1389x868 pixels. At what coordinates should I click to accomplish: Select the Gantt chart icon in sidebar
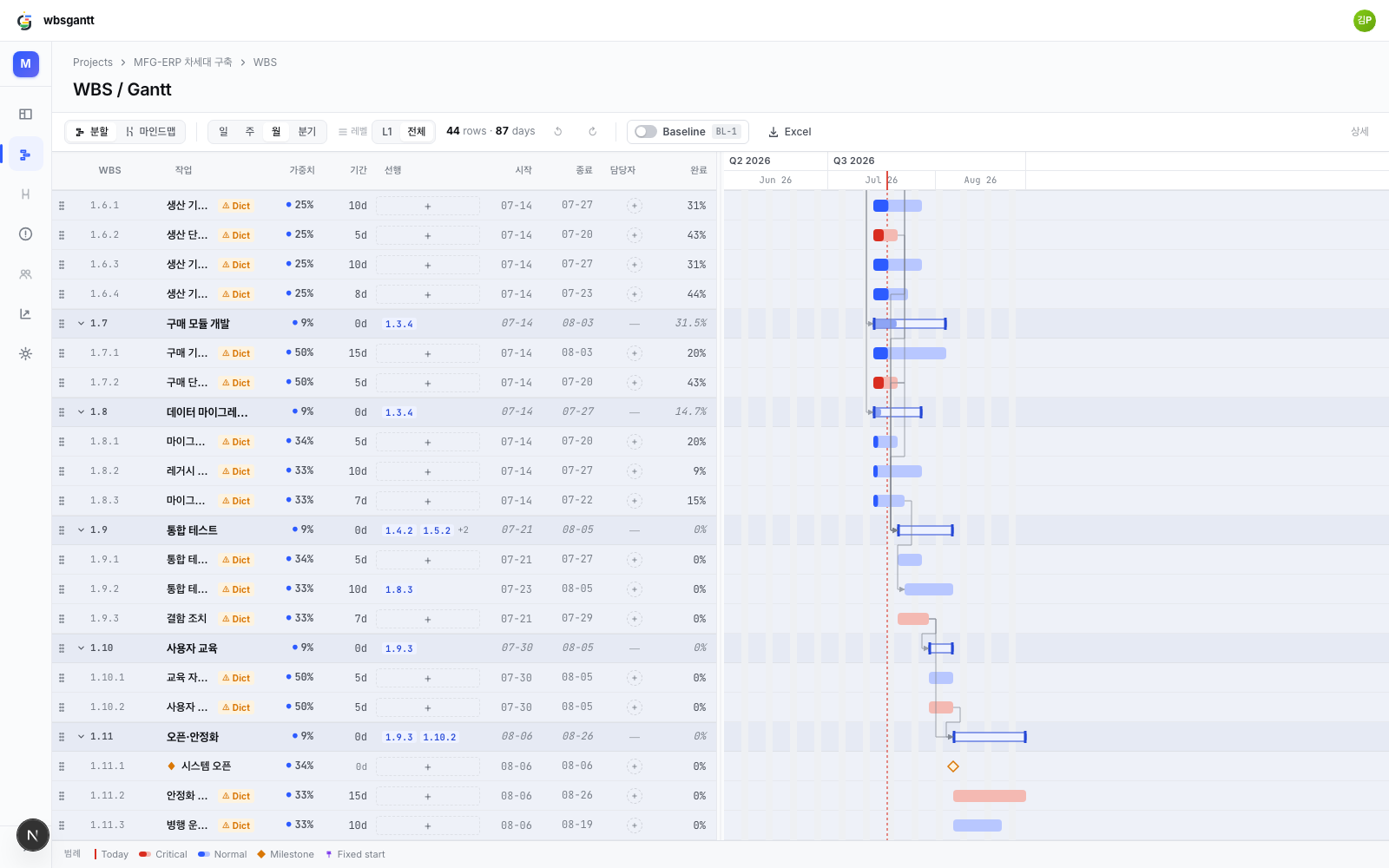click(25, 155)
